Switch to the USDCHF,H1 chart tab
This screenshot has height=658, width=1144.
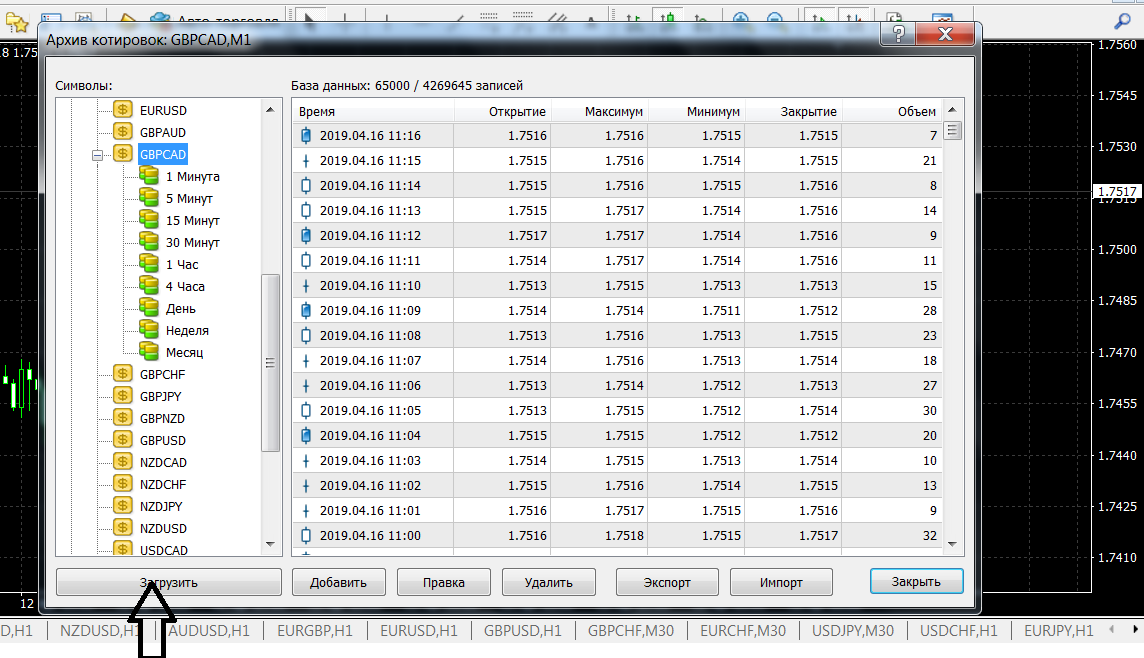pos(959,631)
